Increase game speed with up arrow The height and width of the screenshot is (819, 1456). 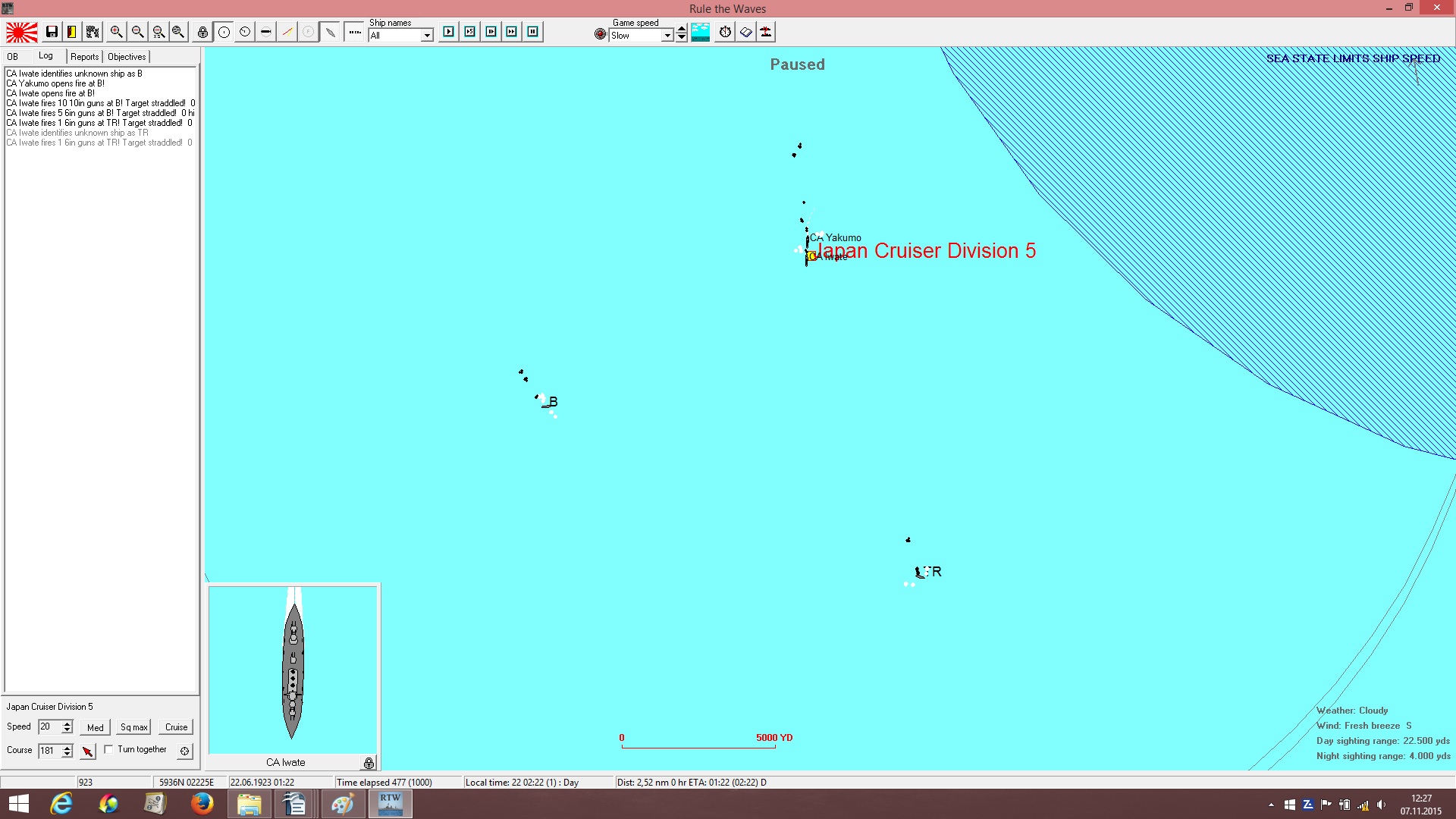(682, 29)
